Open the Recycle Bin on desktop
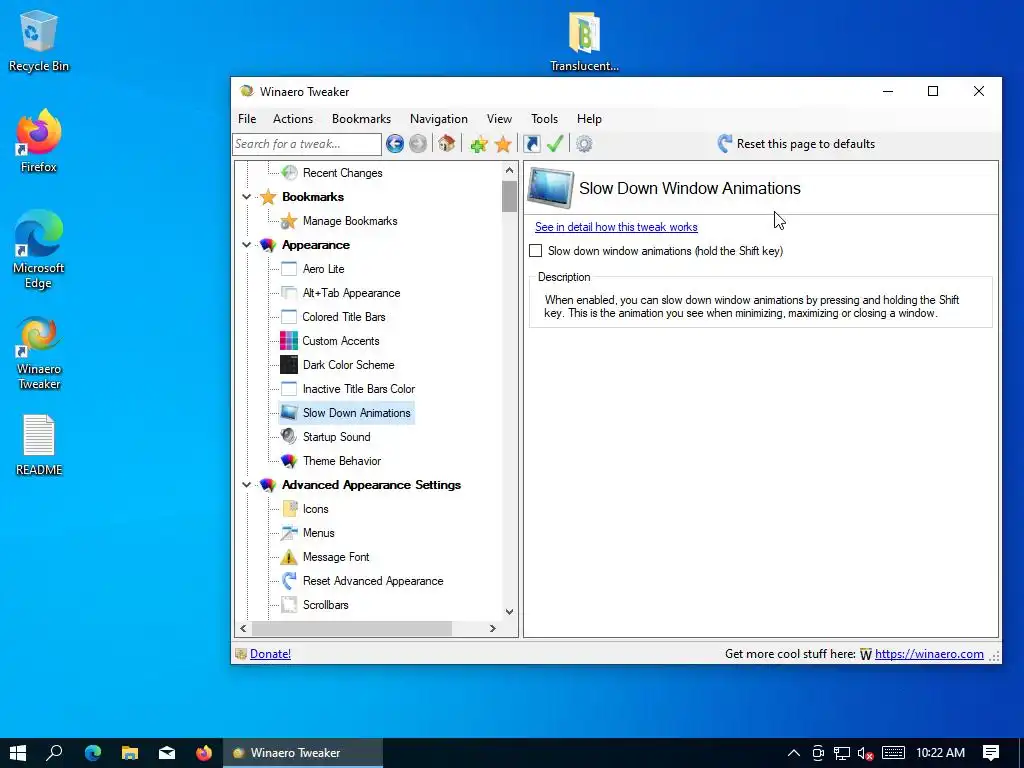Screen dimensions: 1024x768 (x=39, y=40)
